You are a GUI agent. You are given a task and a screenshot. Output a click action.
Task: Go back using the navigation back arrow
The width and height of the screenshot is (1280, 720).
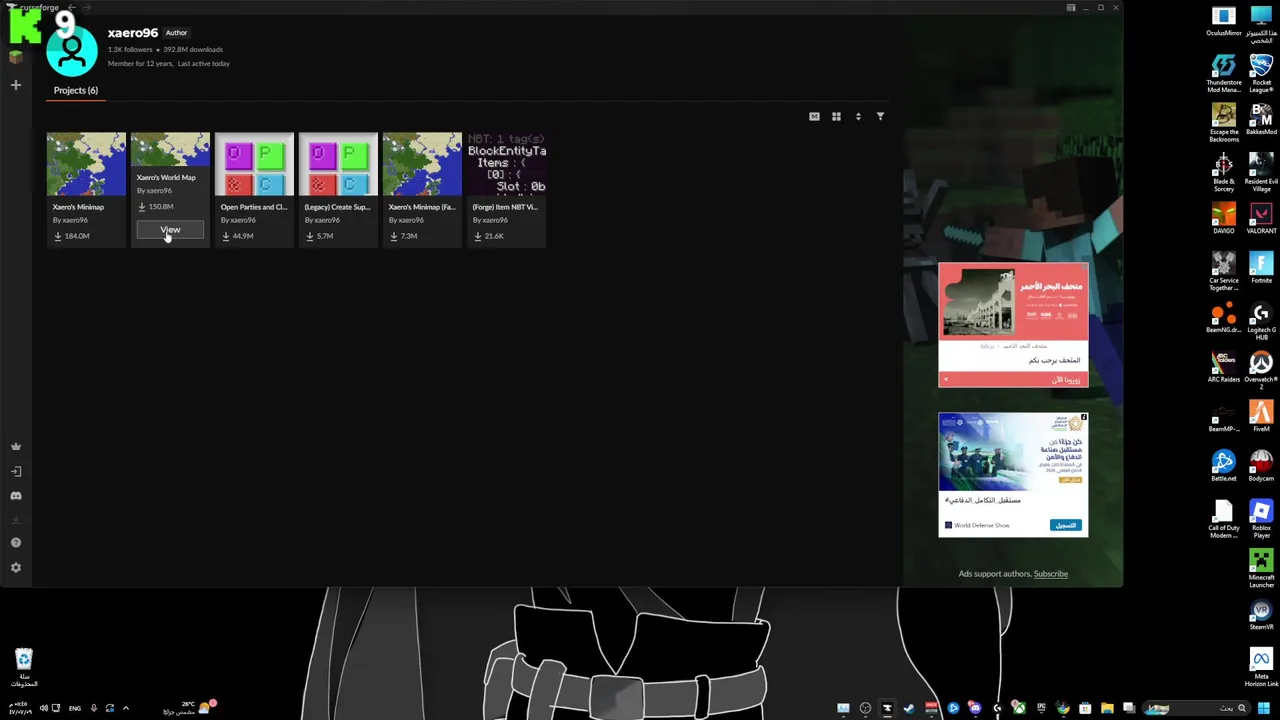pos(72,8)
